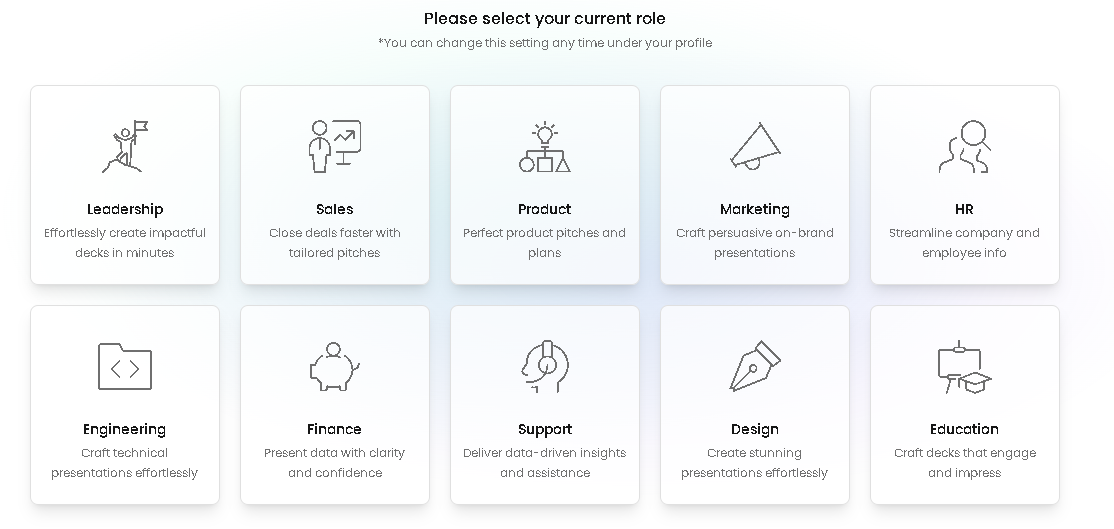The height and width of the screenshot is (529, 1114).
Task: Choose the Sales role title
Action: click(x=335, y=209)
